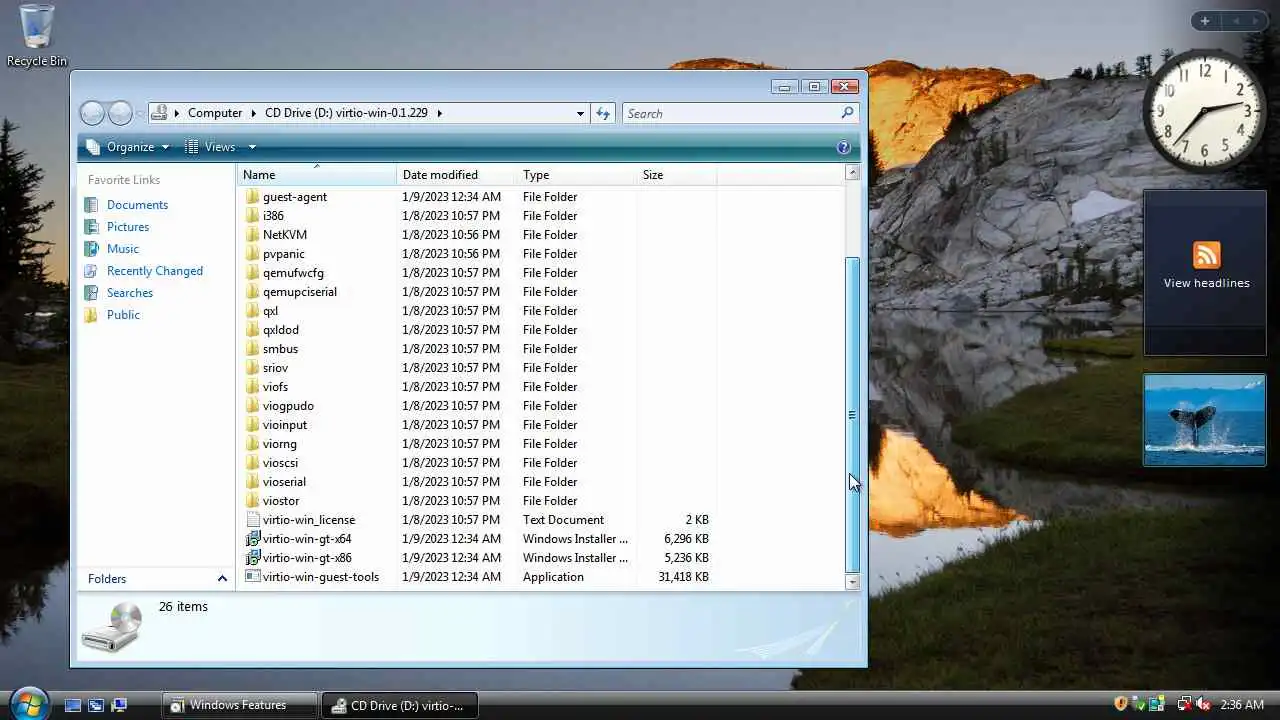Click the Back navigation arrow
Screen dimensions: 1280x720
[x=92, y=113]
